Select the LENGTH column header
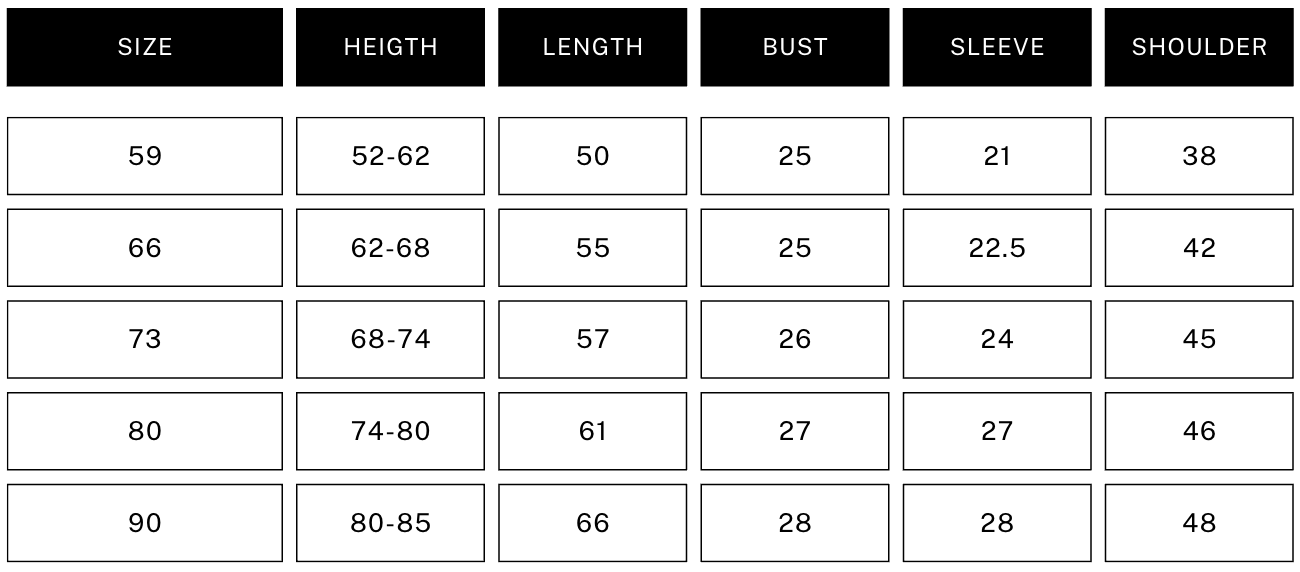 [x=593, y=47]
